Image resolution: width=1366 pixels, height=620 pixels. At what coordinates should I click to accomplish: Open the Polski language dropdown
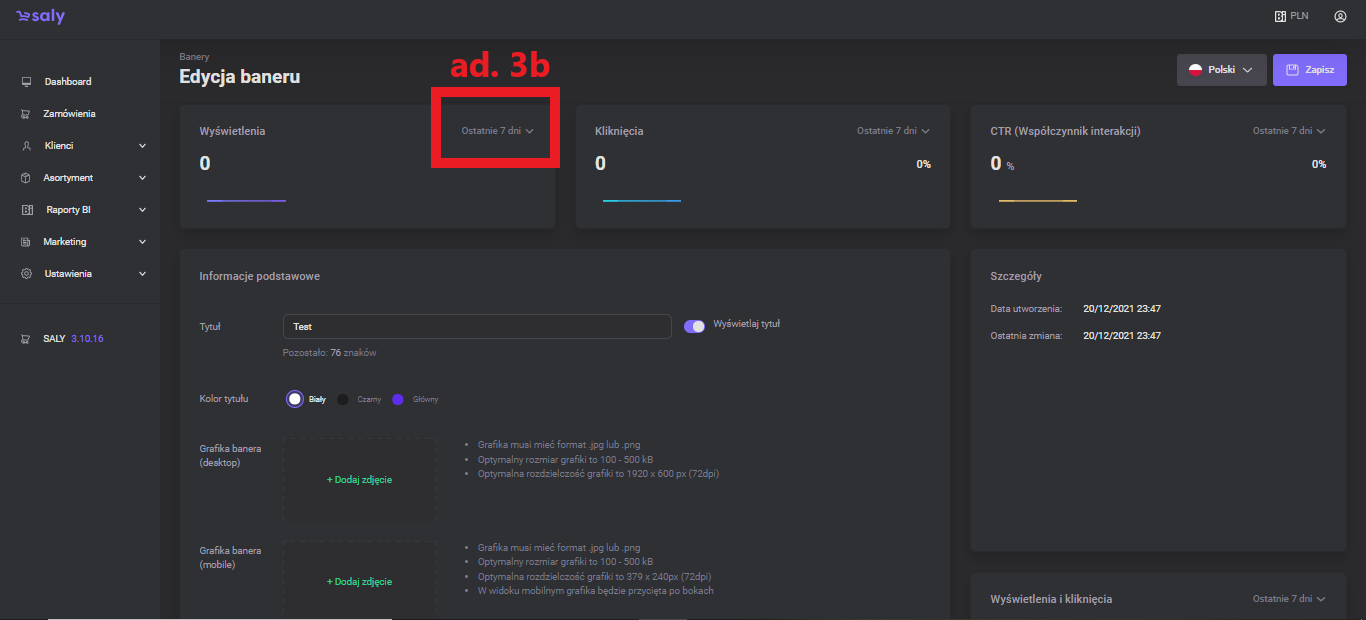pos(1221,70)
